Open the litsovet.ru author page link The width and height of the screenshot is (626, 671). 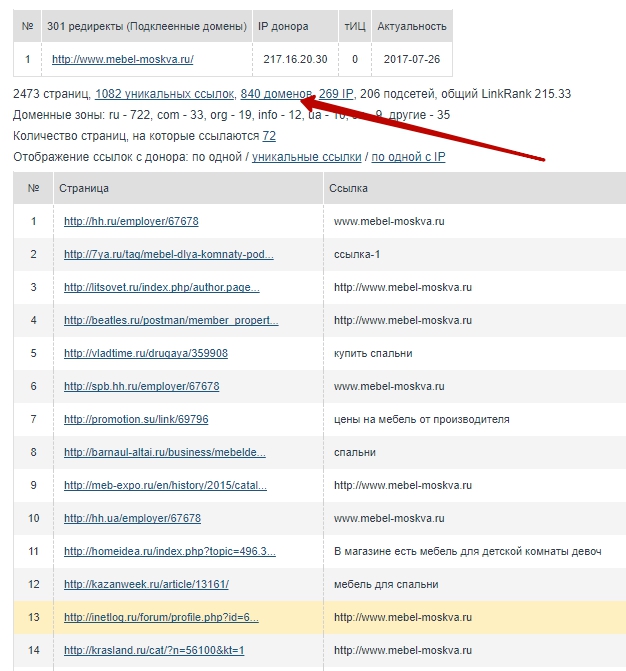tap(161, 287)
